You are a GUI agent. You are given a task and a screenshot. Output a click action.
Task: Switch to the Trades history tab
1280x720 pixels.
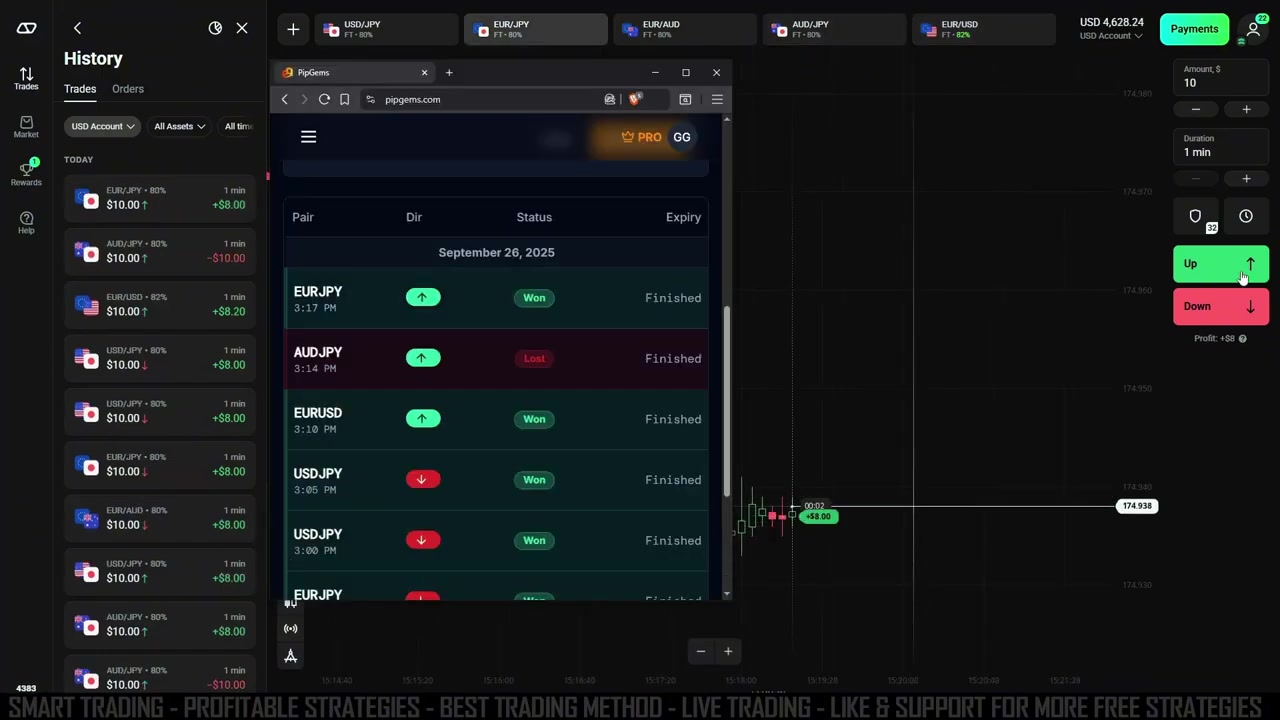[x=80, y=89]
